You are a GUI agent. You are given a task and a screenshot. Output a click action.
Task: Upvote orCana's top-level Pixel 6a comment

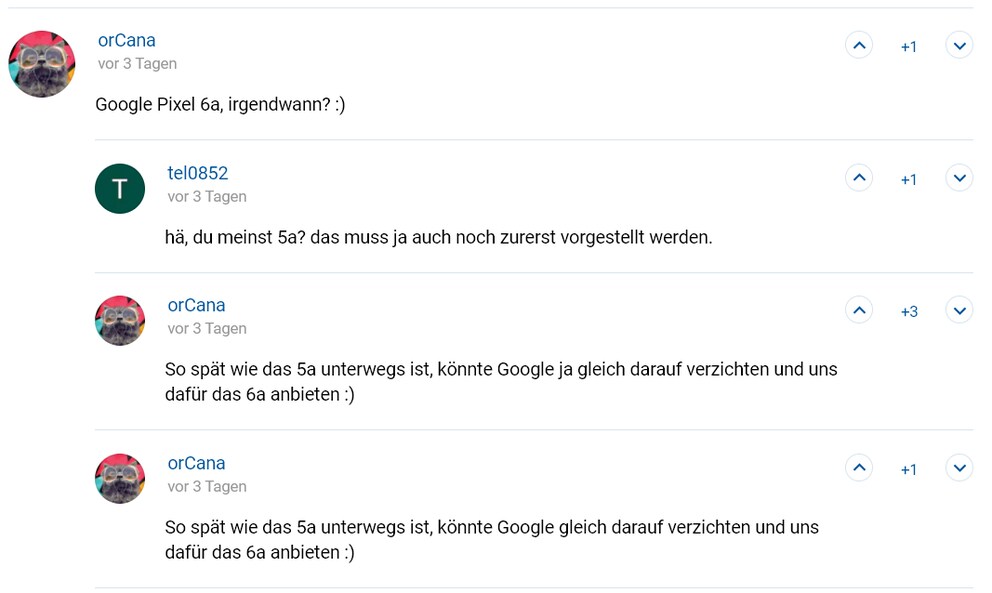(859, 45)
